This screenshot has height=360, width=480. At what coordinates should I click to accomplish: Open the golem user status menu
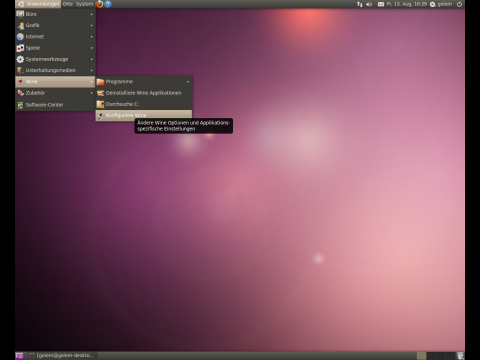[x=441, y=4]
